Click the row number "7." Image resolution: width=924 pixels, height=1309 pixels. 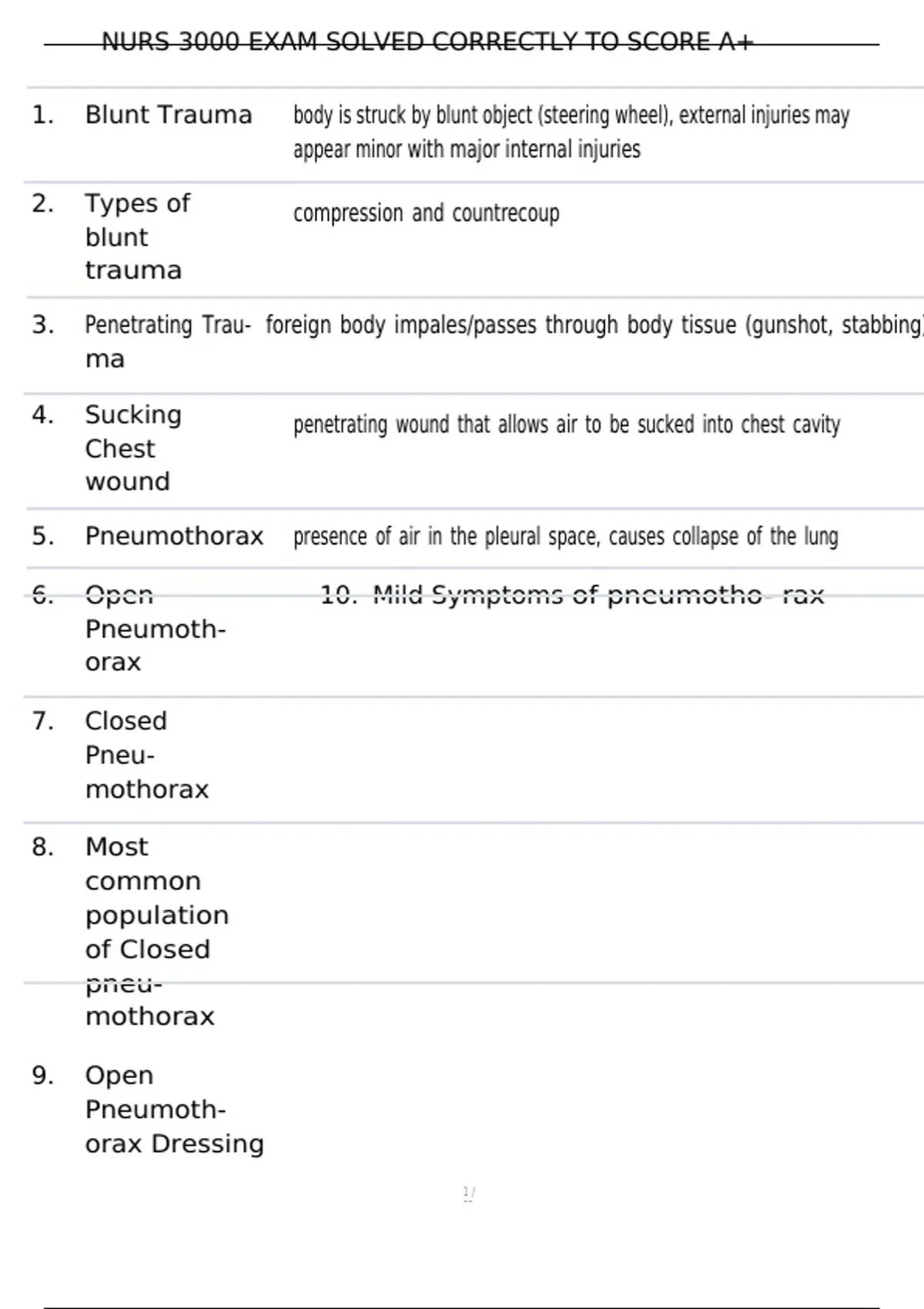click(x=42, y=721)
